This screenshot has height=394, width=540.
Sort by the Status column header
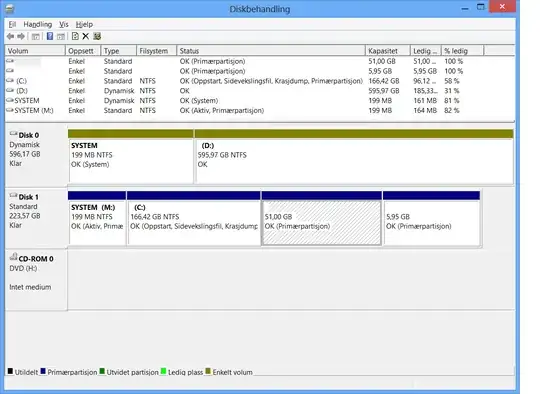pos(271,51)
